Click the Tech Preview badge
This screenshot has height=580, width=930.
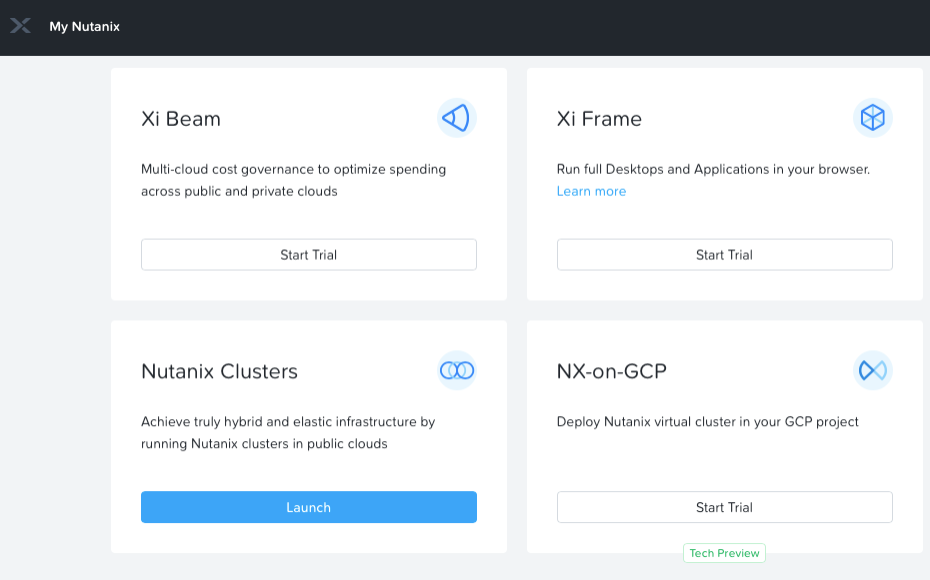point(724,553)
